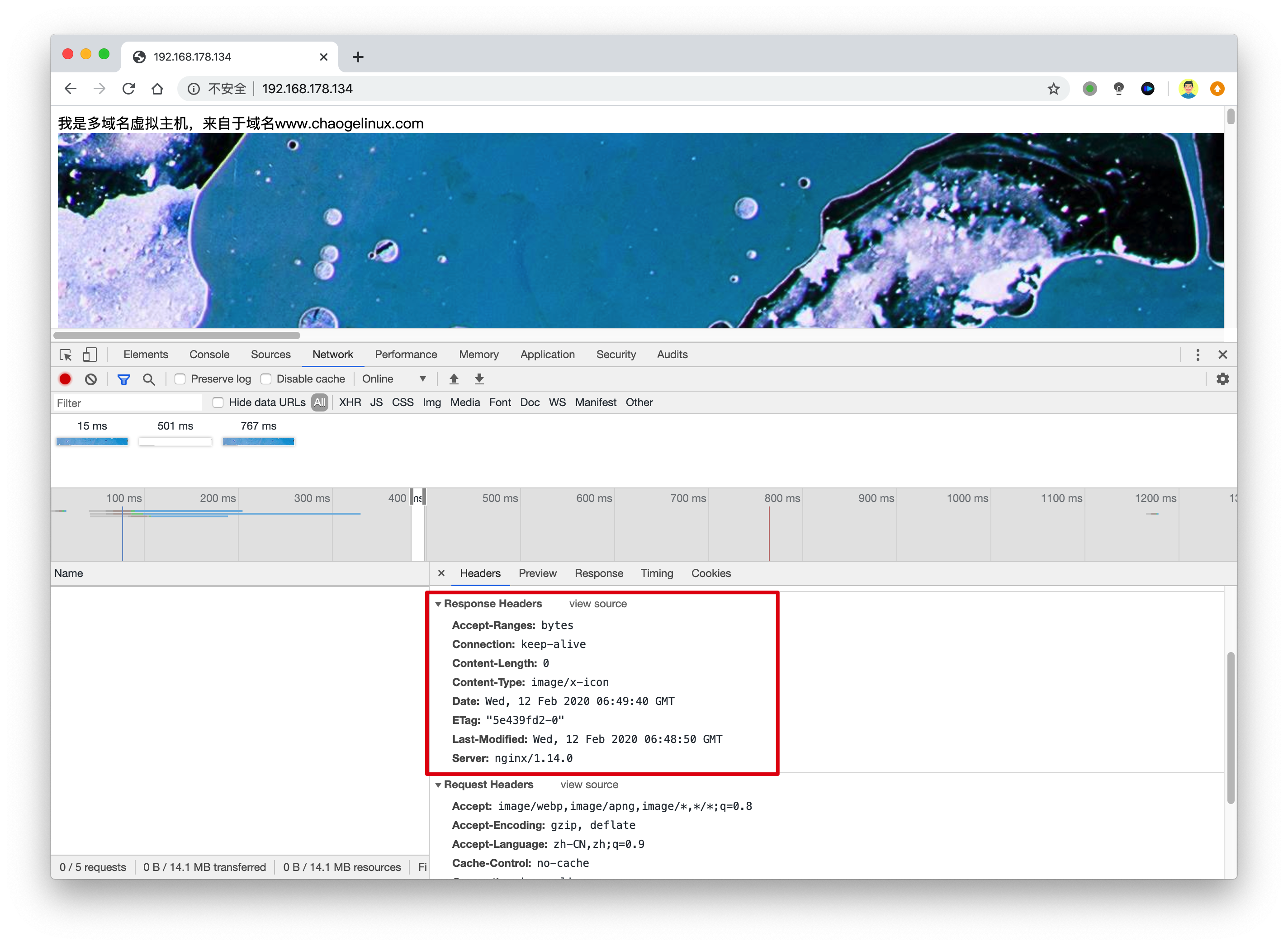Filter requests by the XHR type
Viewport: 1288px width, 946px height.
coord(350,402)
